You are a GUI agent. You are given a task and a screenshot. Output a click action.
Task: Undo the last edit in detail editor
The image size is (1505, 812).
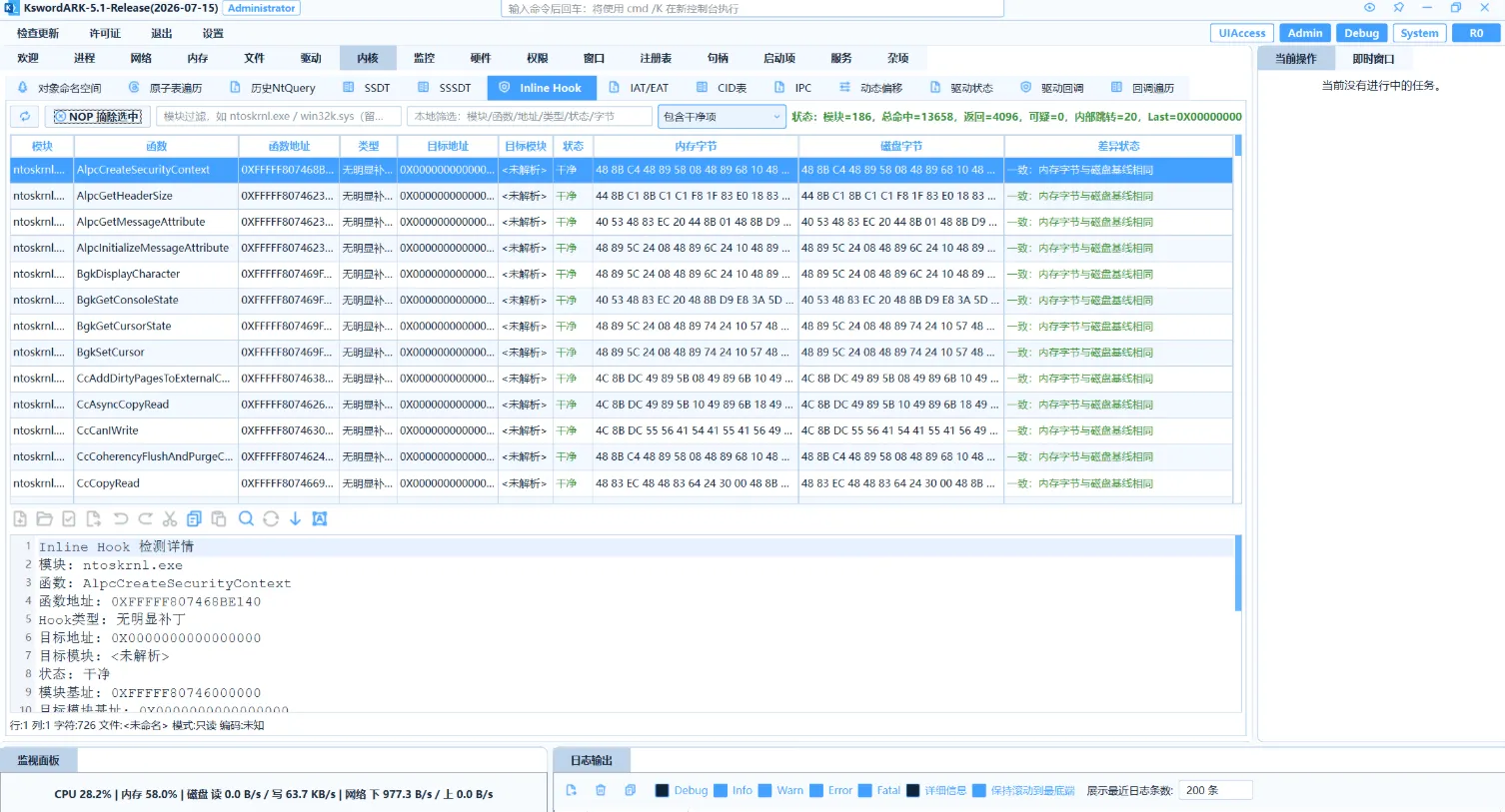120,518
